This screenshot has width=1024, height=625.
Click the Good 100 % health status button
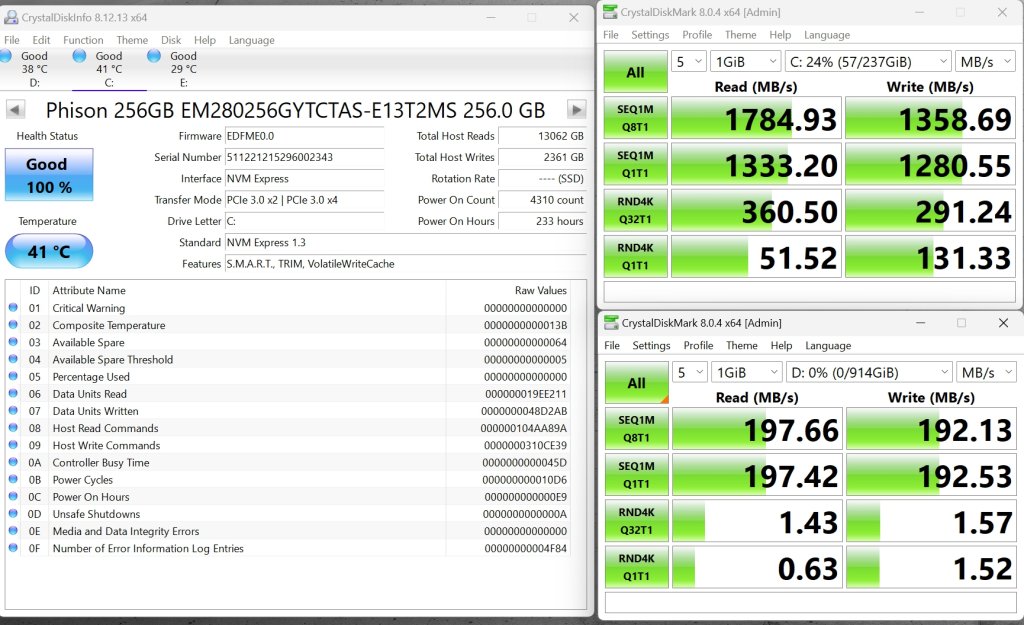coord(49,175)
